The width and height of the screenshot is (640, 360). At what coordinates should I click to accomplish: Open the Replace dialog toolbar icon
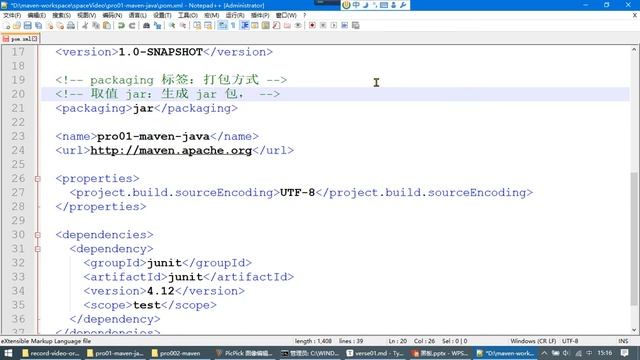[157, 25]
